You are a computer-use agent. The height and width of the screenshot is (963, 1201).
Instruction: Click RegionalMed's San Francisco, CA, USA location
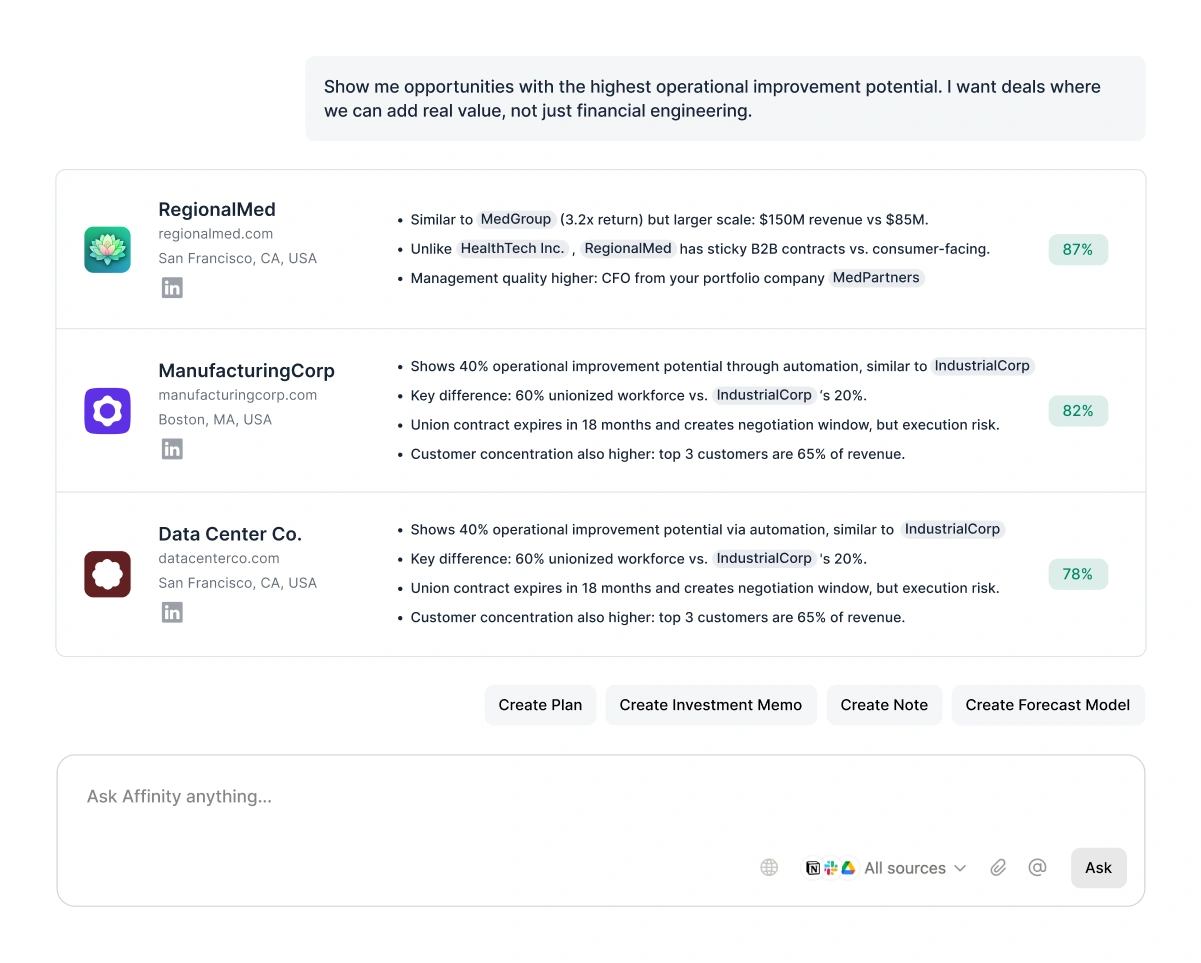pyautogui.click(x=238, y=258)
